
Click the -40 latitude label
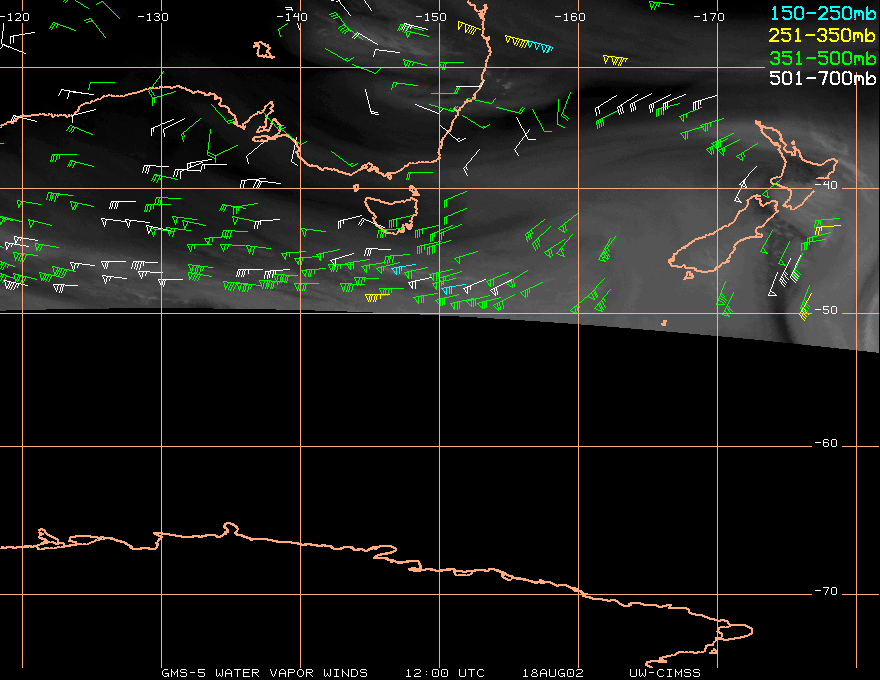click(x=826, y=185)
